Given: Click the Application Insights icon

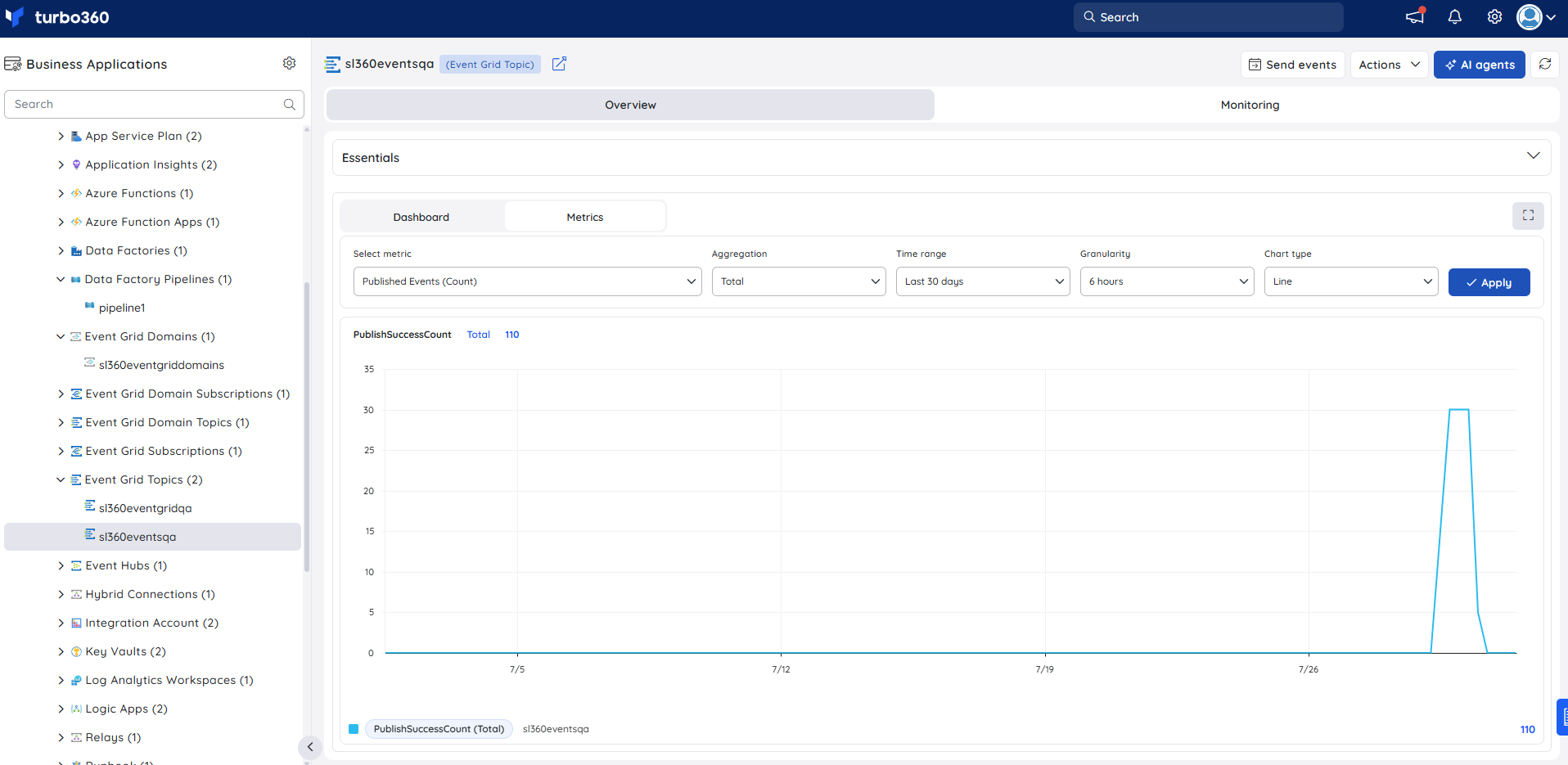Looking at the screenshot, I should pyautogui.click(x=76, y=165).
